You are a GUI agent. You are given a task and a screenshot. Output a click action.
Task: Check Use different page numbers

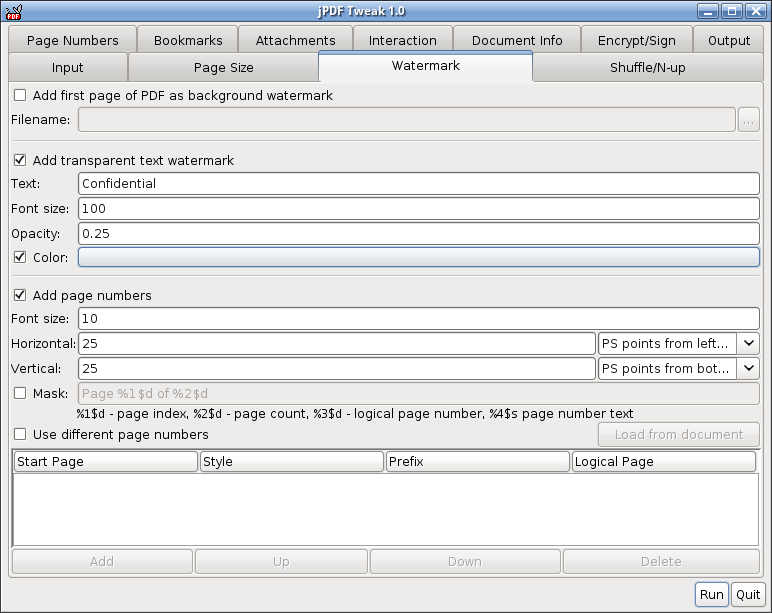(x=20, y=434)
